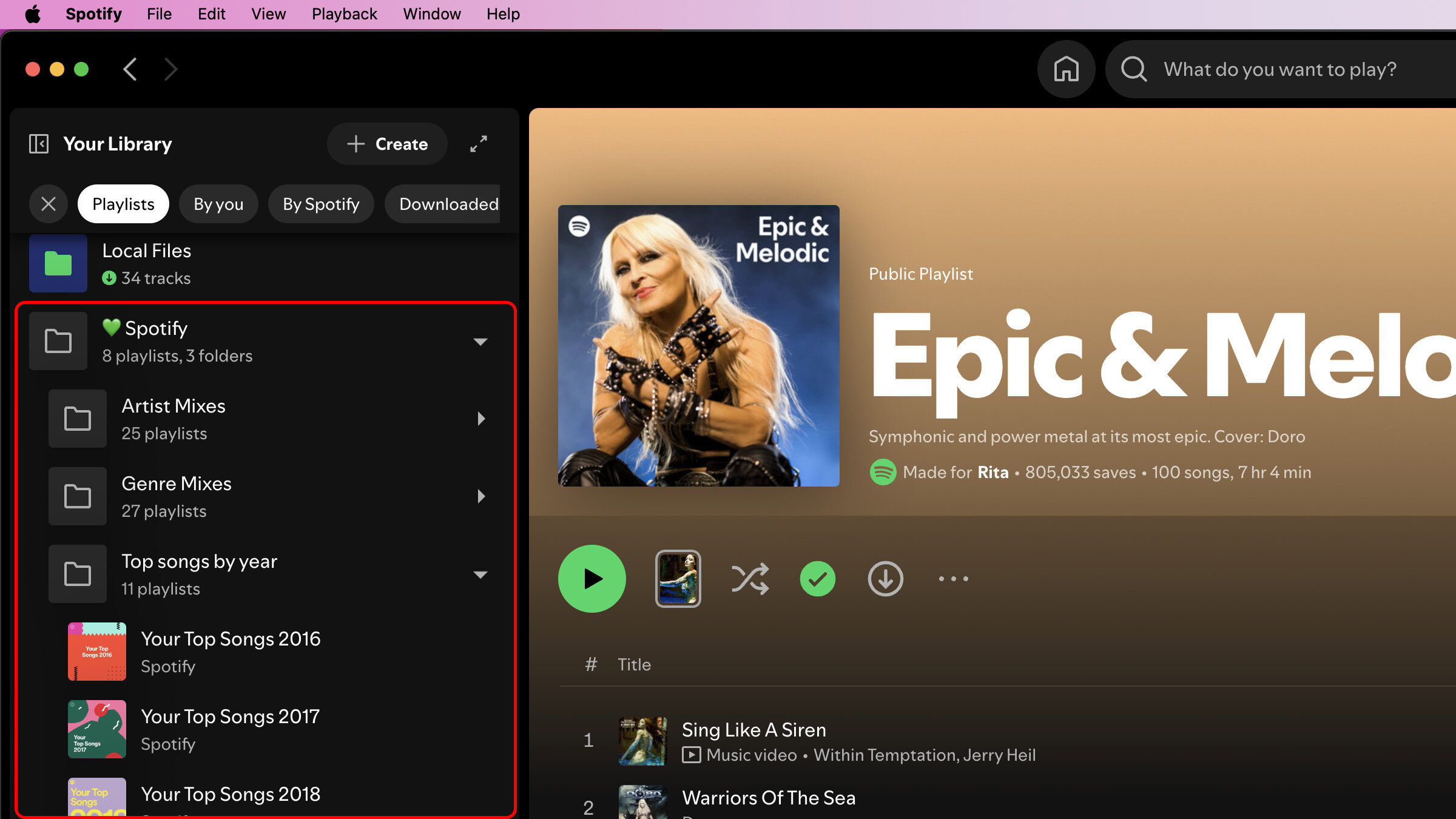The image size is (1456, 819).
Task: Toggle shuffle for this playlist
Action: (750, 579)
